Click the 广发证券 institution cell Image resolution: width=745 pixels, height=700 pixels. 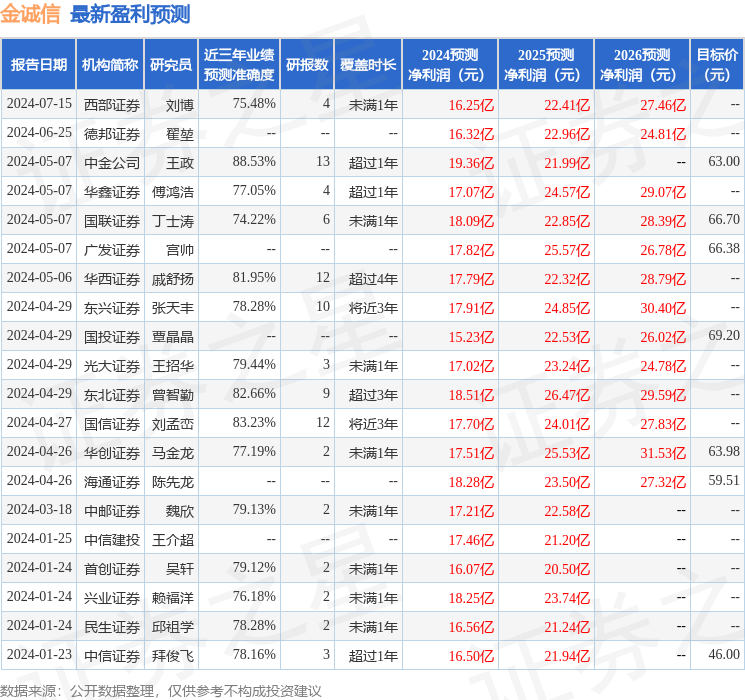coord(112,249)
